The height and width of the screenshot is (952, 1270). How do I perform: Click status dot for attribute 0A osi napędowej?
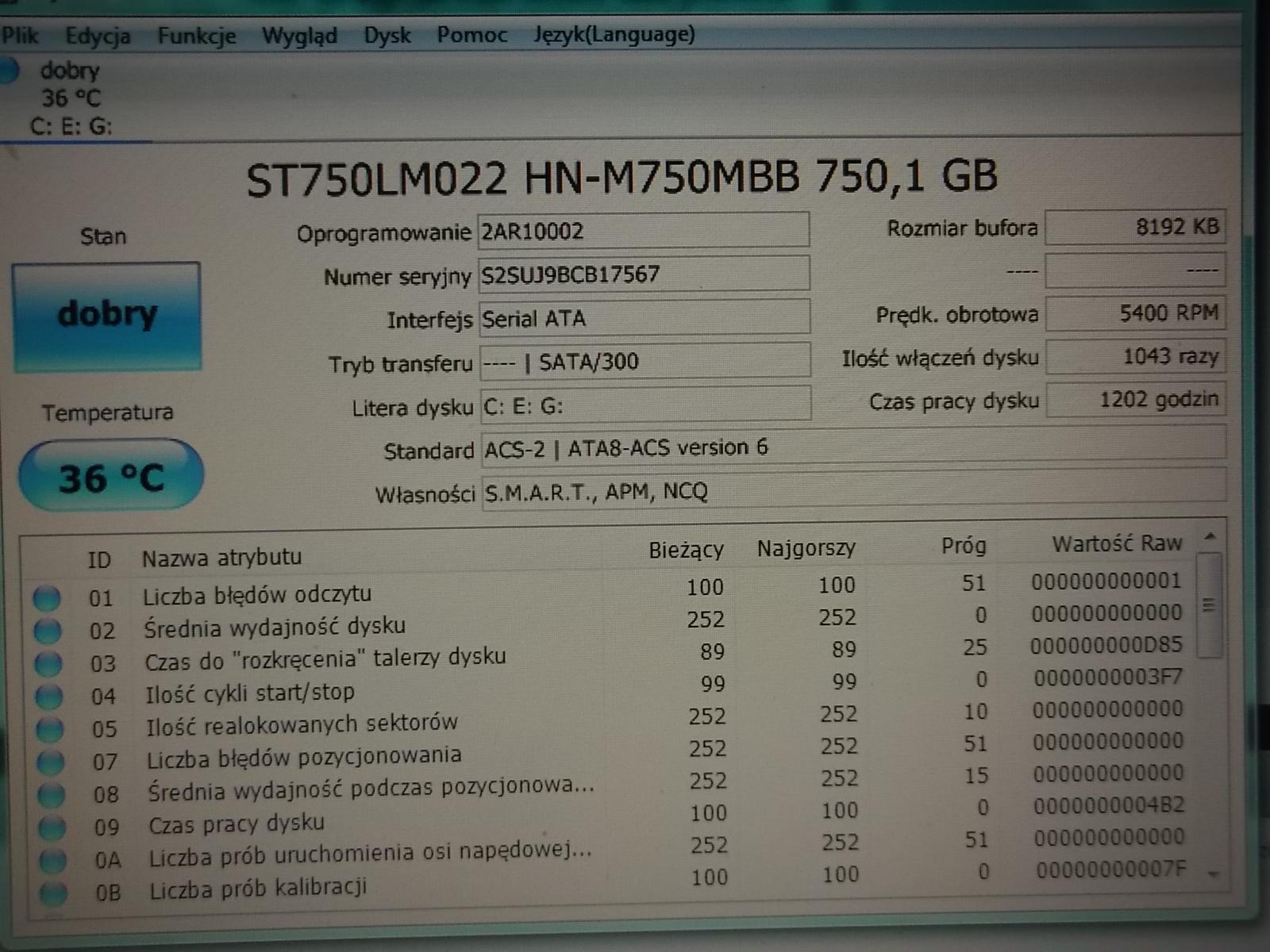(53, 860)
